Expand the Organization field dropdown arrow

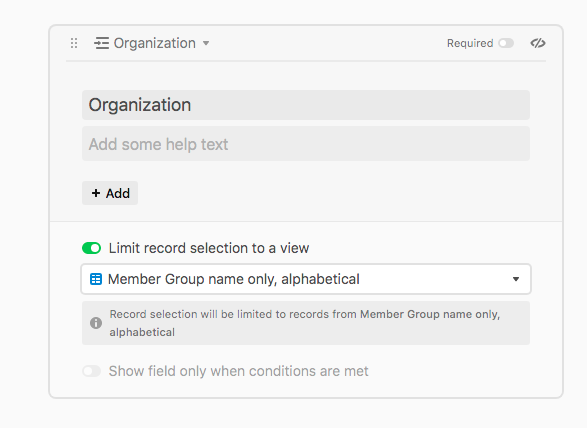tap(206, 43)
